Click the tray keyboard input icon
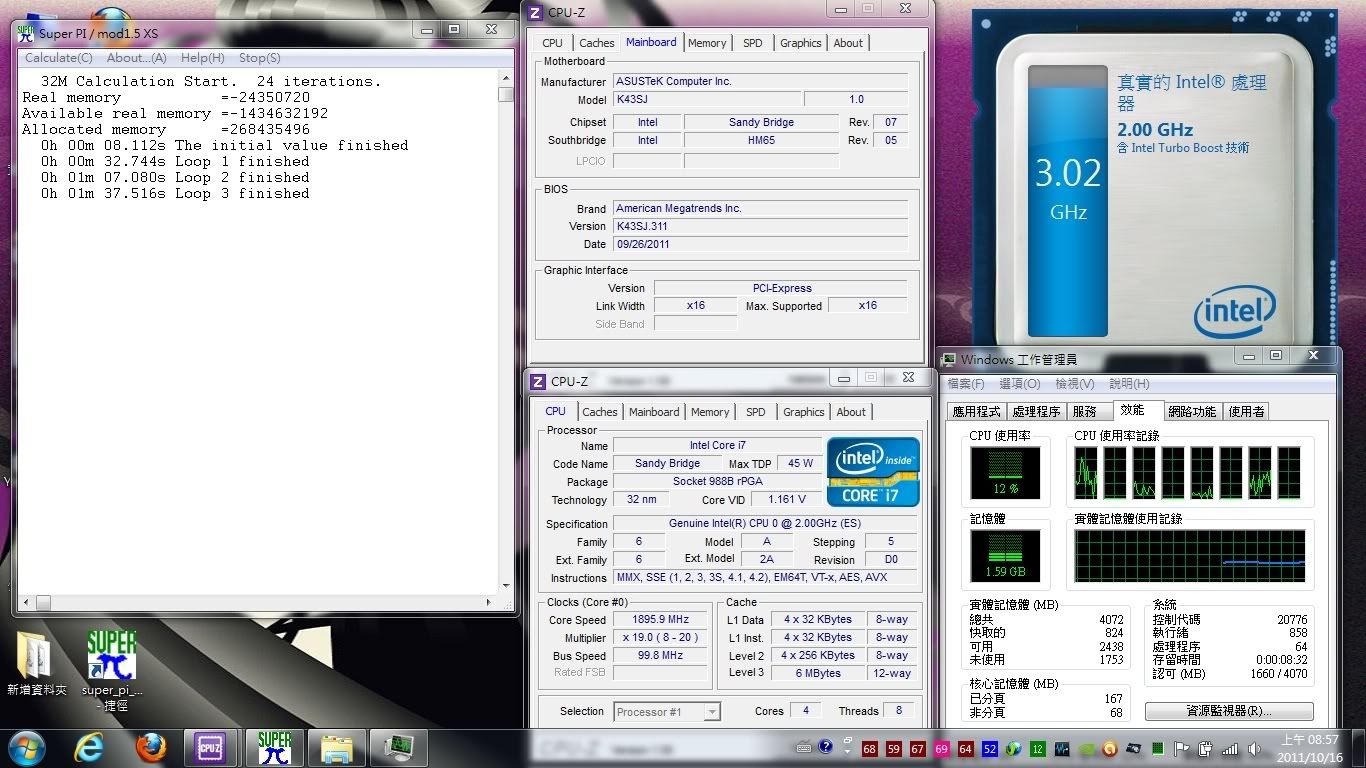The height and width of the screenshot is (768, 1366). [x=806, y=748]
